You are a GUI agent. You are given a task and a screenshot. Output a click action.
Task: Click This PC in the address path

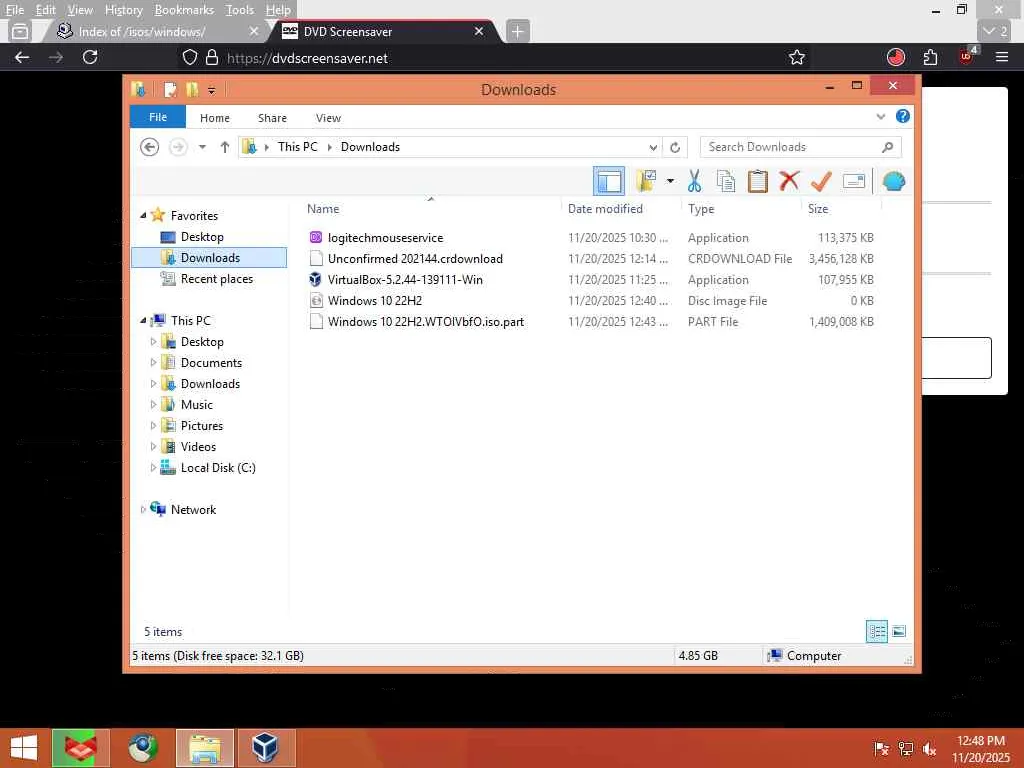(x=297, y=147)
